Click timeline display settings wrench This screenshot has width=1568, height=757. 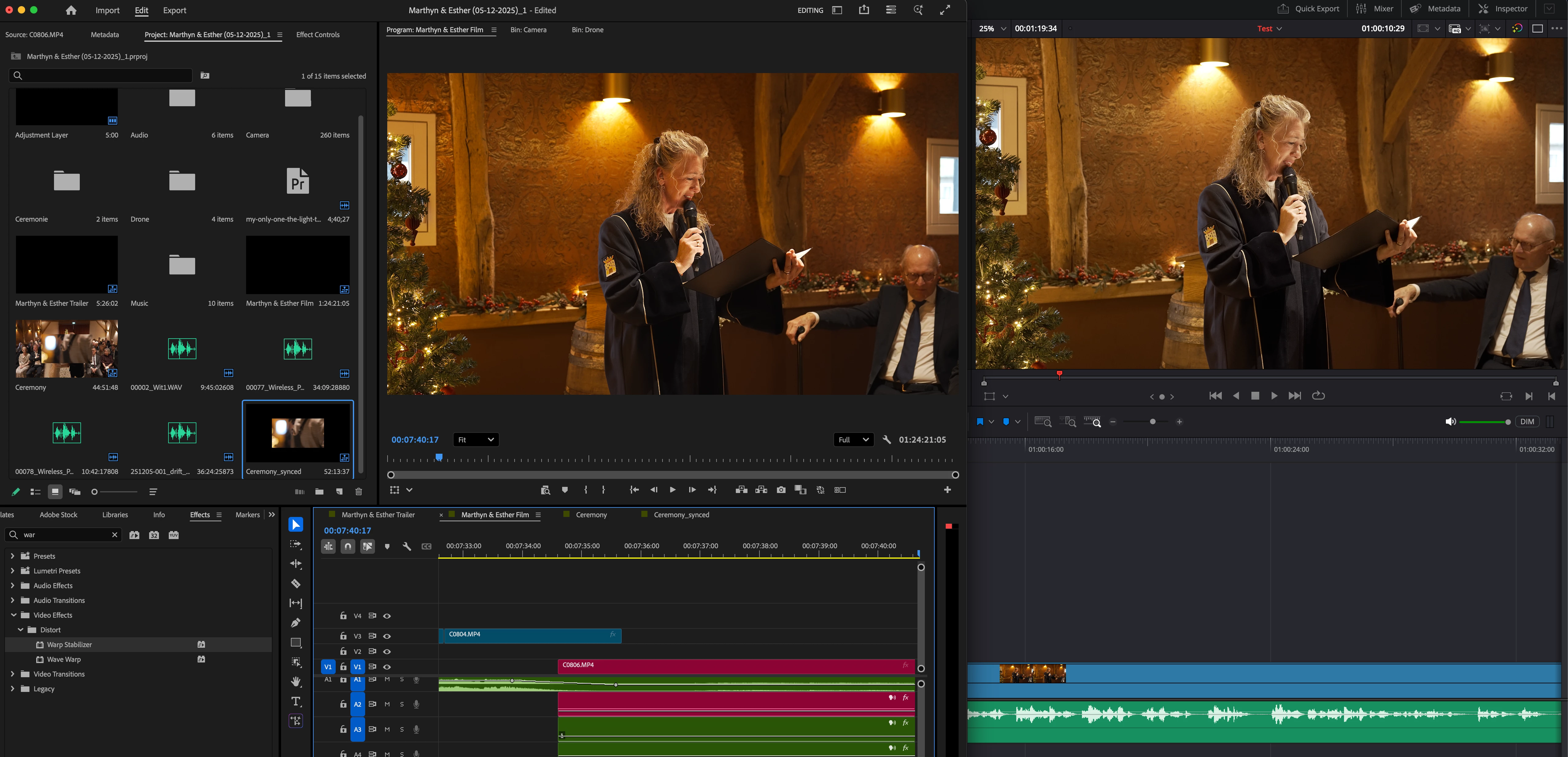[x=407, y=546]
